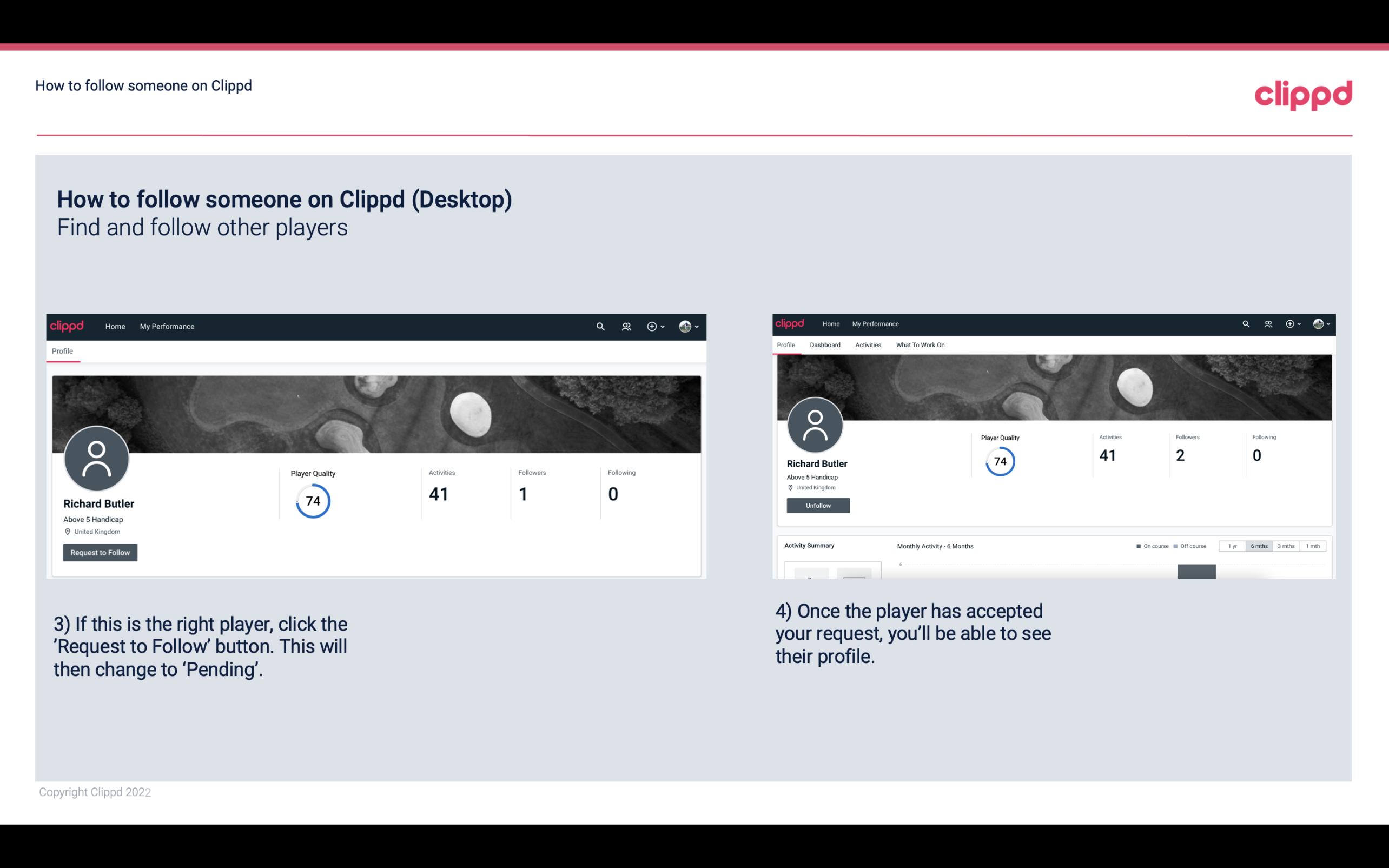Click the 'Dashboard' tab on right screenshot

[825, 345]
